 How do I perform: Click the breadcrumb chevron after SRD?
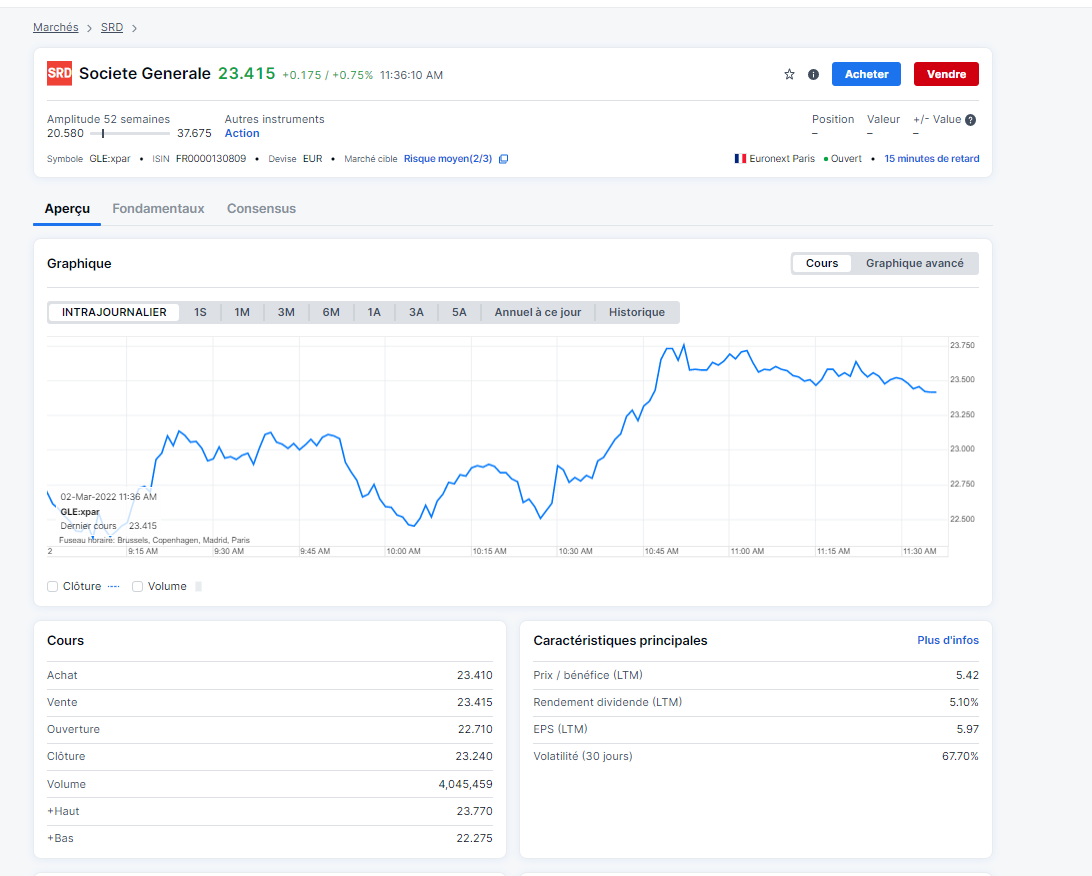tap(134, 28)
